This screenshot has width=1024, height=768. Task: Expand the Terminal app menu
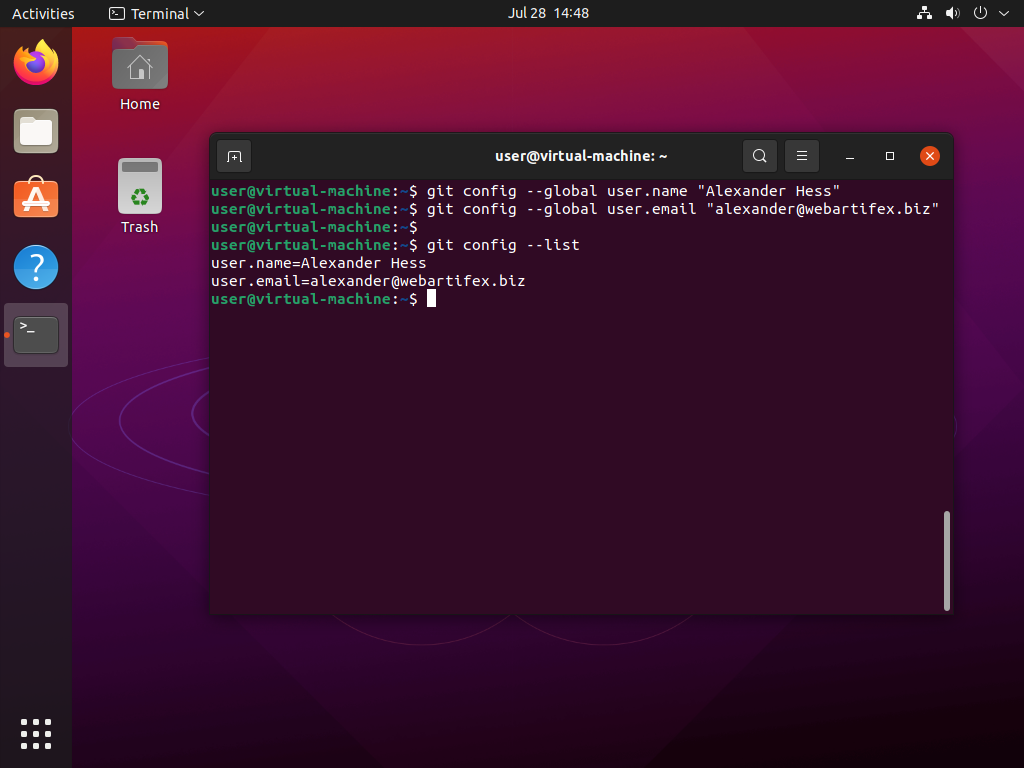click(157, 13)
